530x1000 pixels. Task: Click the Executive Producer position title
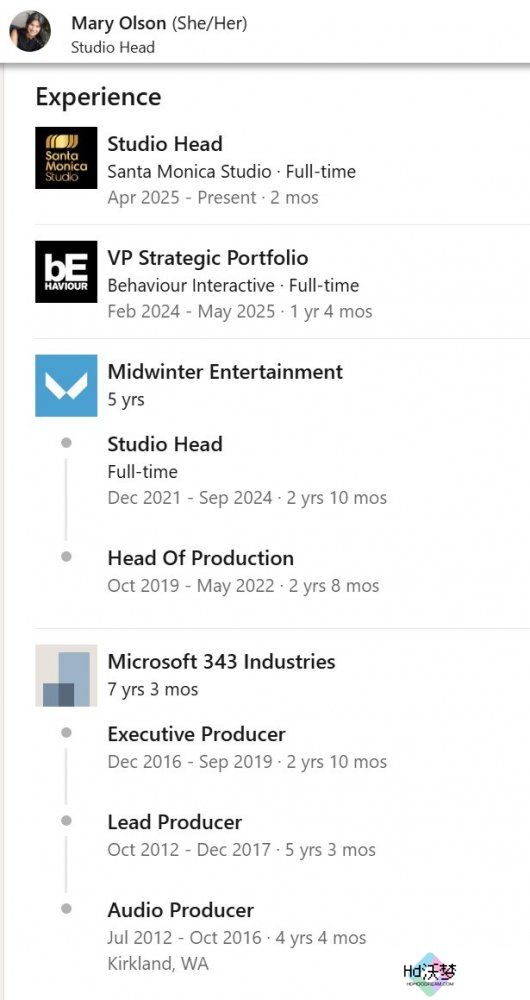196,734
